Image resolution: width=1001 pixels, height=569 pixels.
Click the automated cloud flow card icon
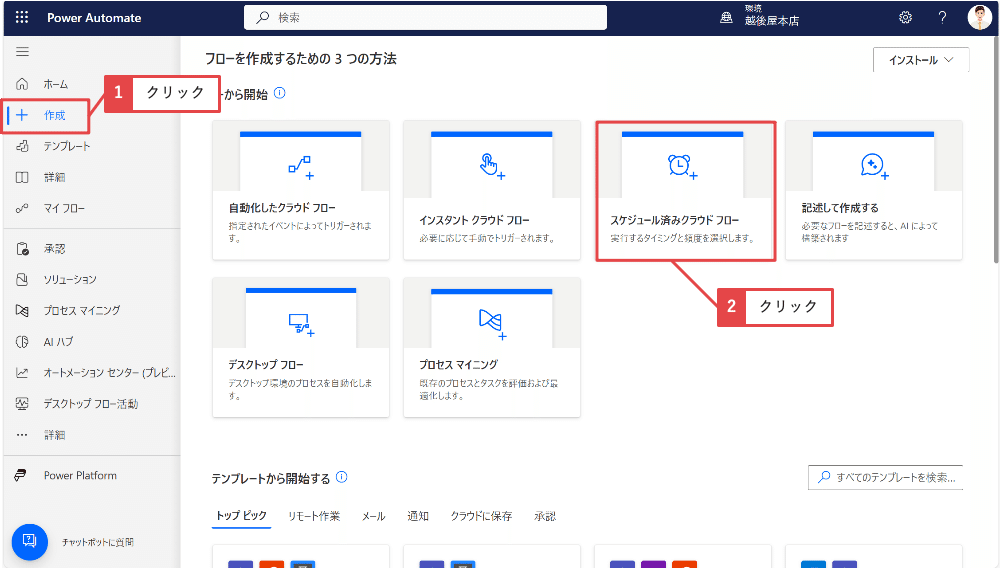301,167
